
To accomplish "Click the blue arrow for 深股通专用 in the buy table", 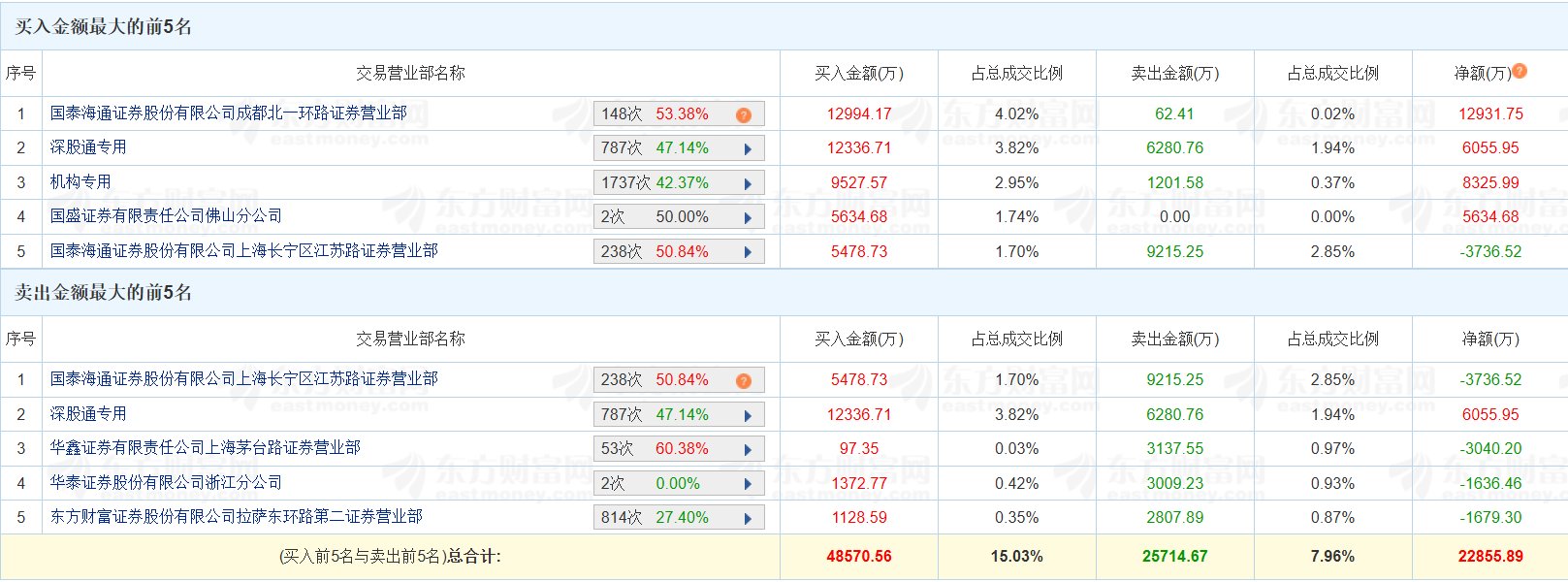I will click(748, 148).
